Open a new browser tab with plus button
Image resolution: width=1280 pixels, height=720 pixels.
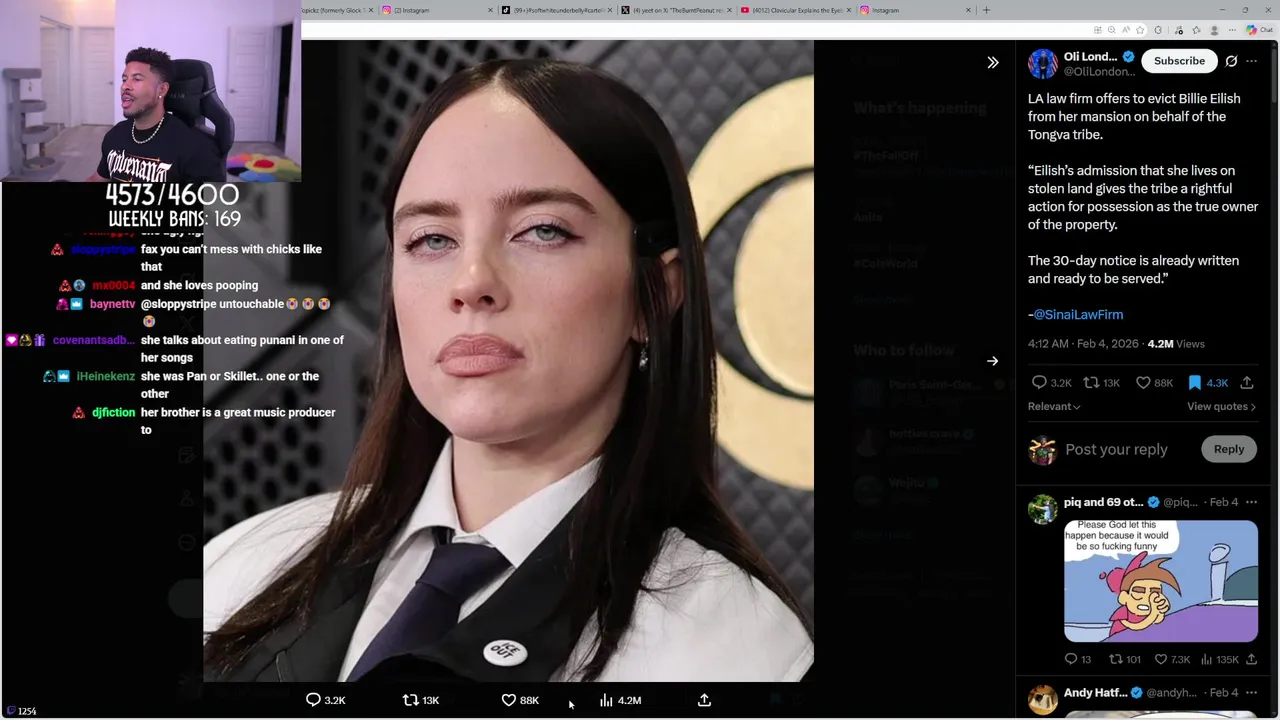pos(986,10)
